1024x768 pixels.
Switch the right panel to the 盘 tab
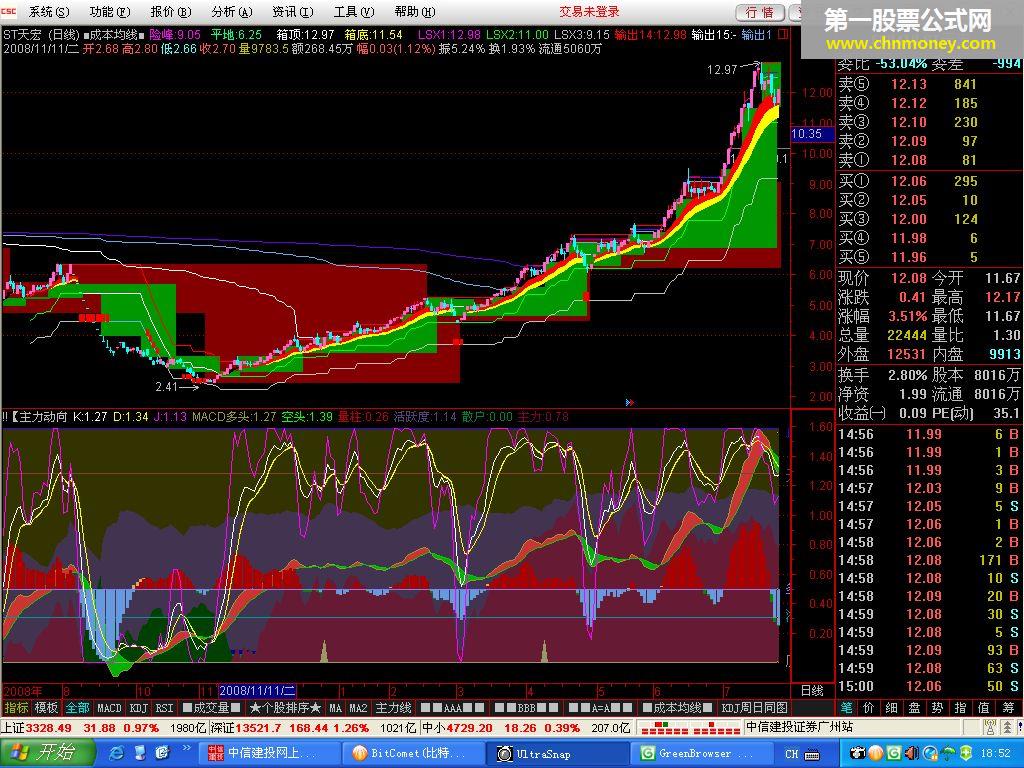914,707
